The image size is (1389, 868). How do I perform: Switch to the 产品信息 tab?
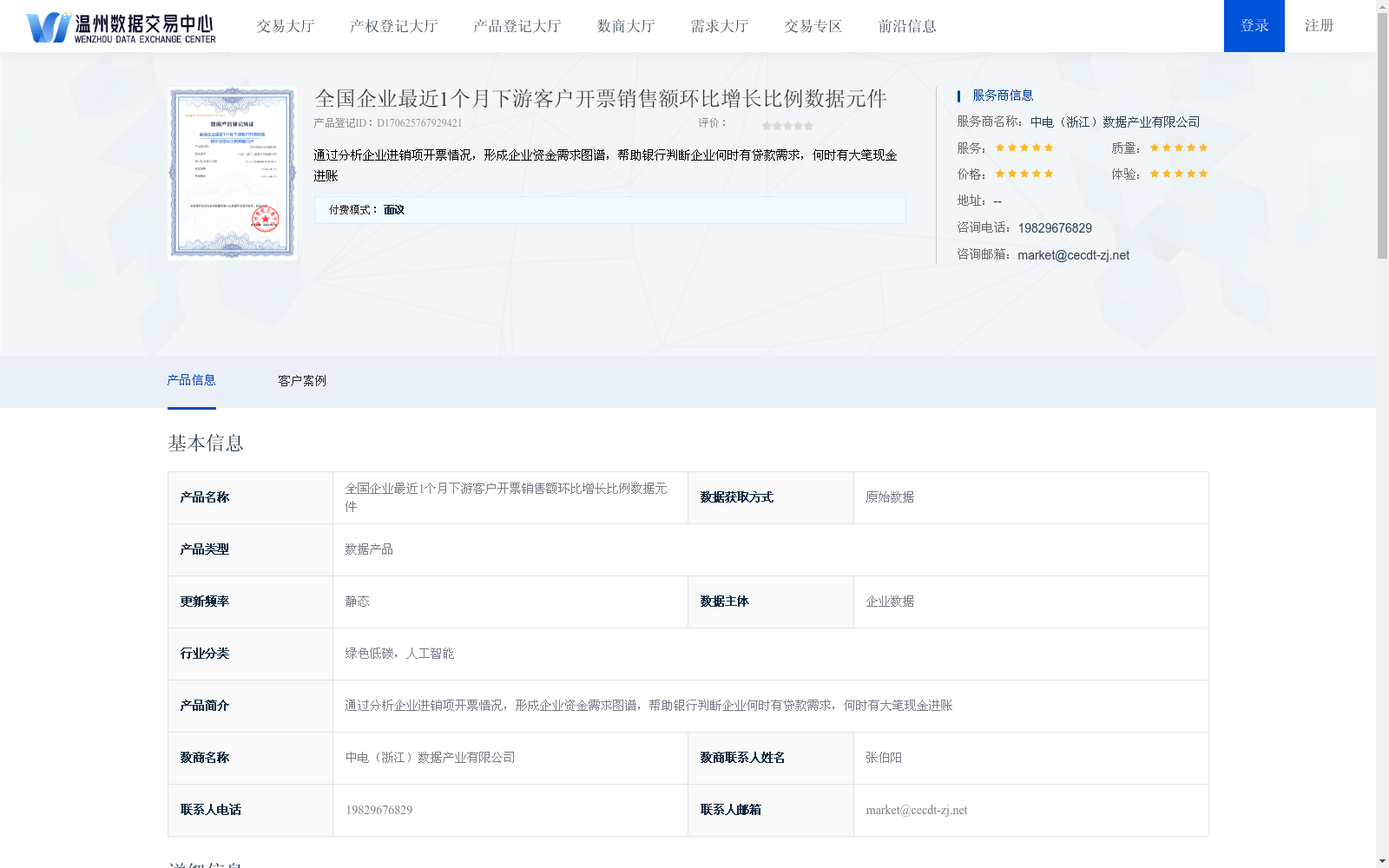click(191, 380)
